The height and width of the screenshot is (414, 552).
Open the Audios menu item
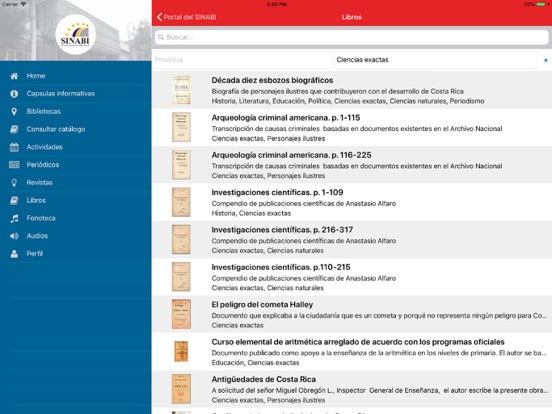[x=76, y=236]
